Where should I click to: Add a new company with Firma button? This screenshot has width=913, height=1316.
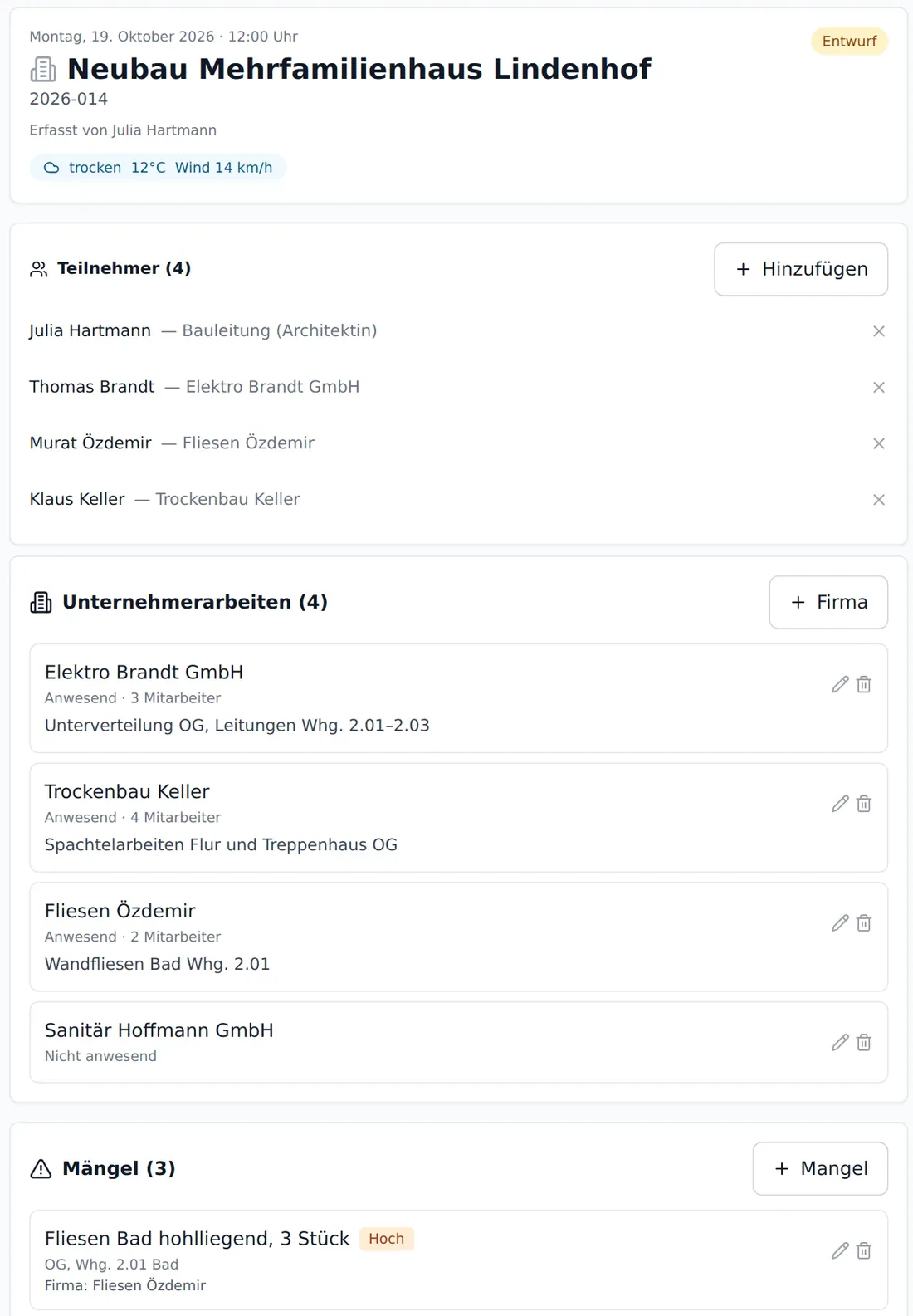click(x=828, y=602)
